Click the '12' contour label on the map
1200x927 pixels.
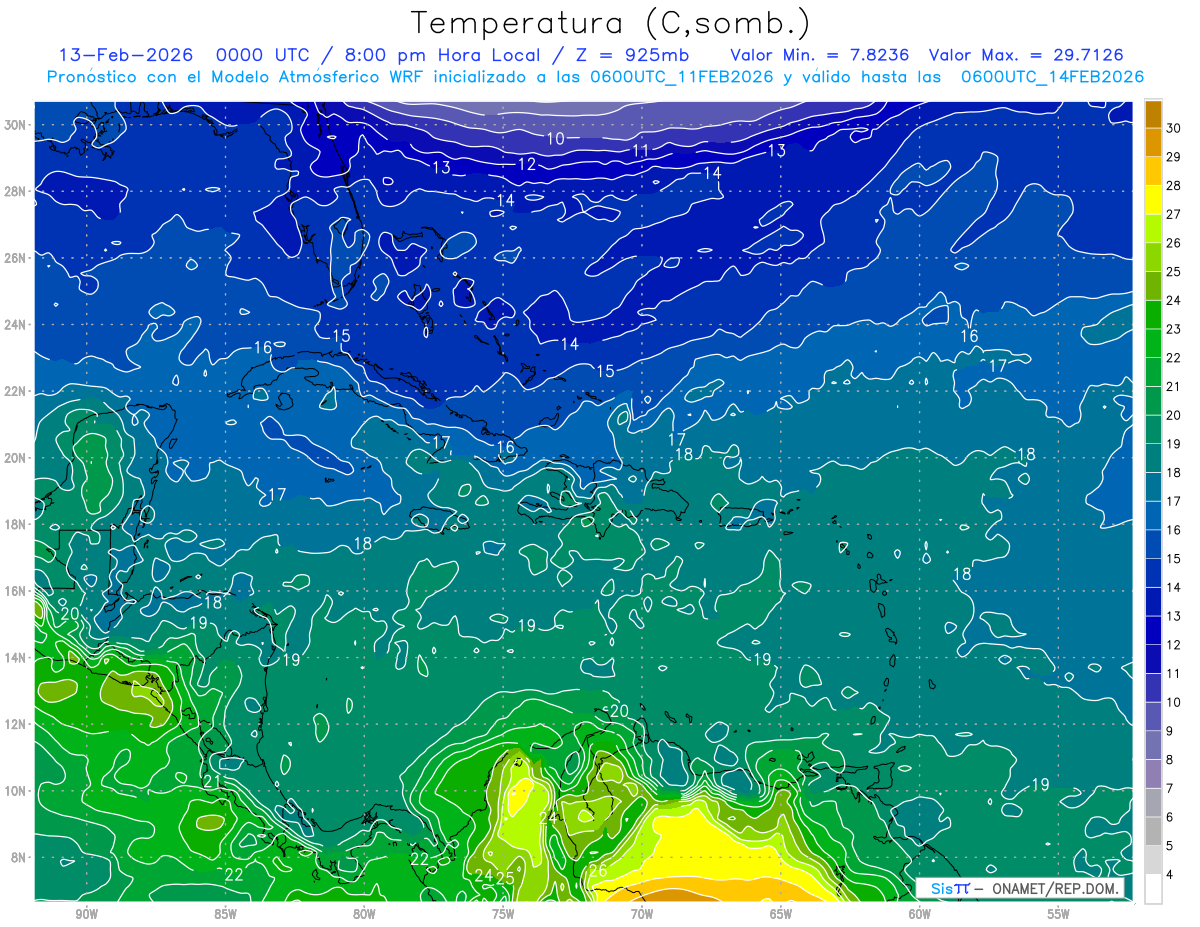tap(527, 164)
